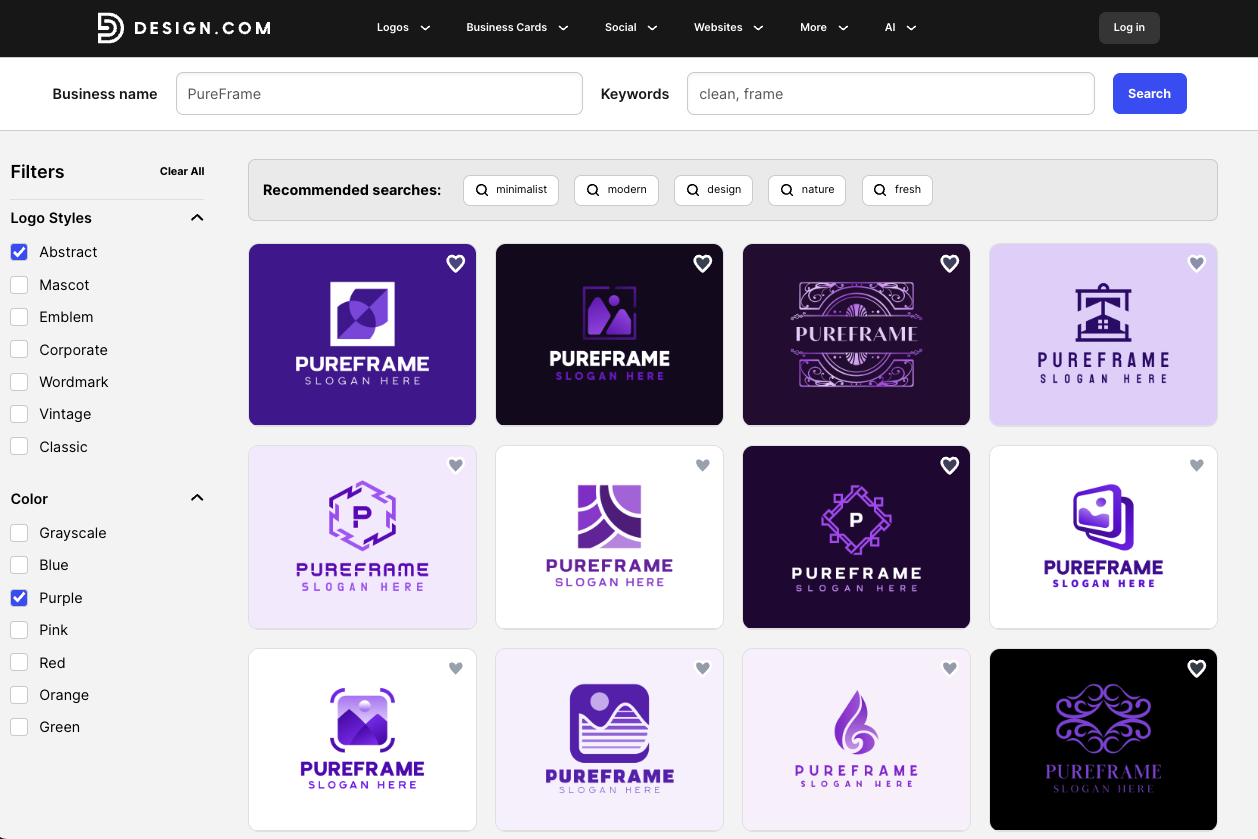Favorite the rounded landscape stripes logo
Viewport: 1258px width, 839px height.
(x=703, y=668)
